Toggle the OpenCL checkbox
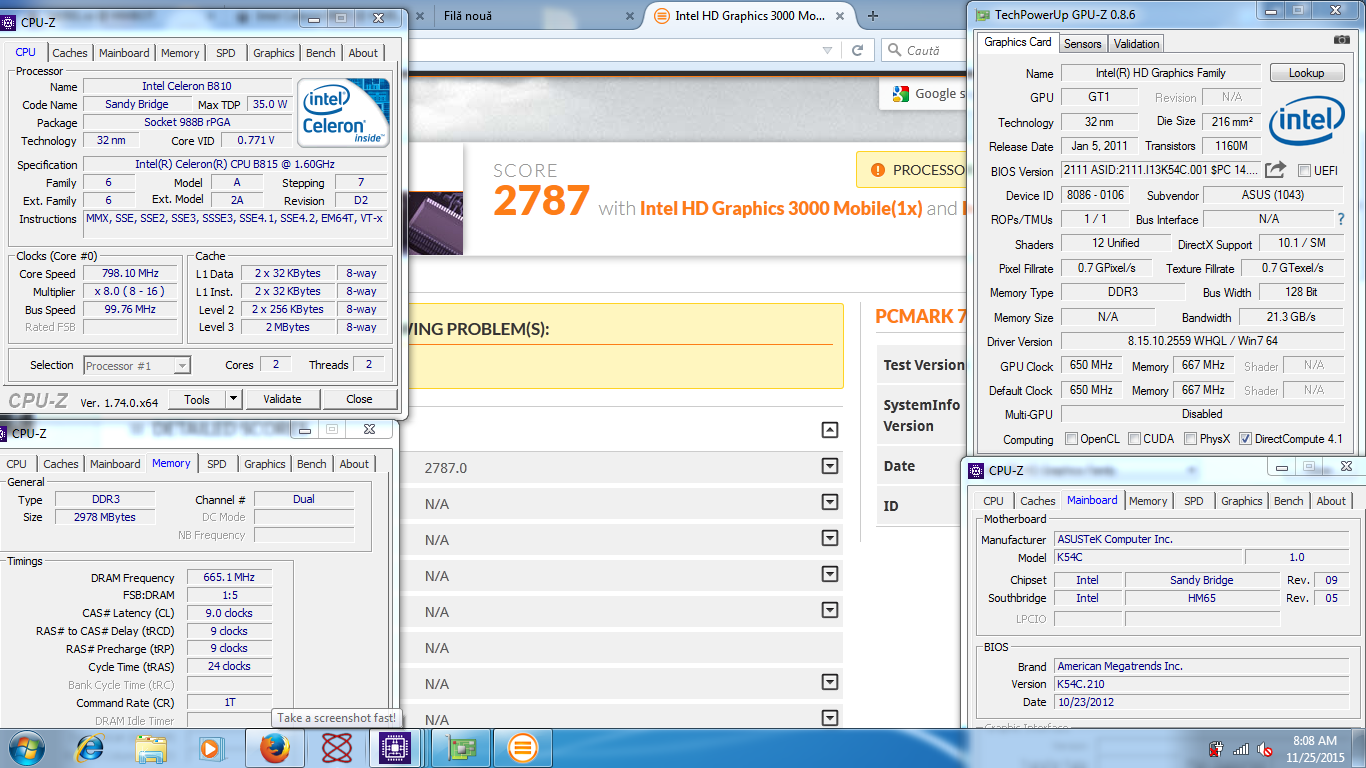 click(x=1072, y=439)
